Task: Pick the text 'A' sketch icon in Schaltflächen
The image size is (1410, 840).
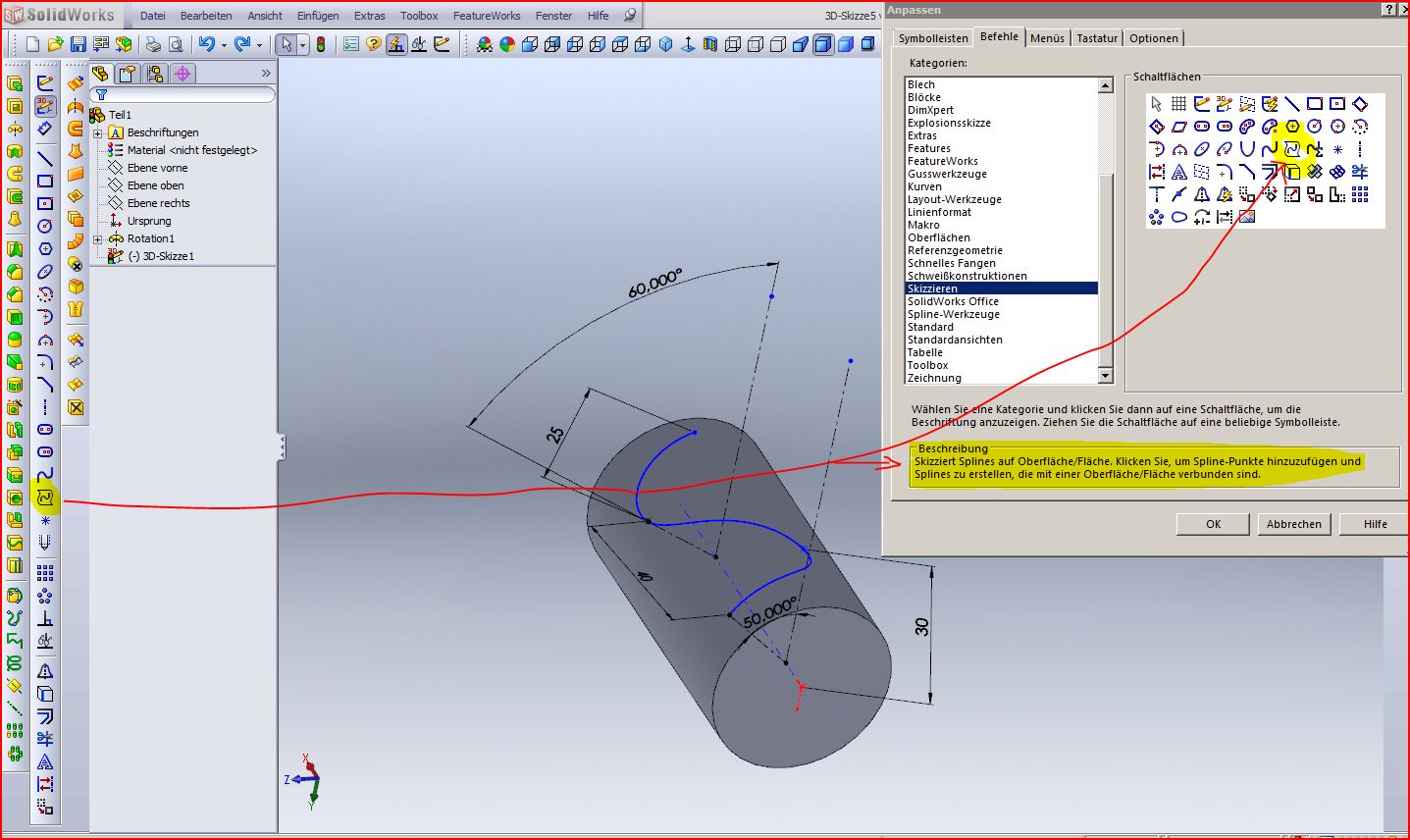Action: click(x=1179, y=172)
